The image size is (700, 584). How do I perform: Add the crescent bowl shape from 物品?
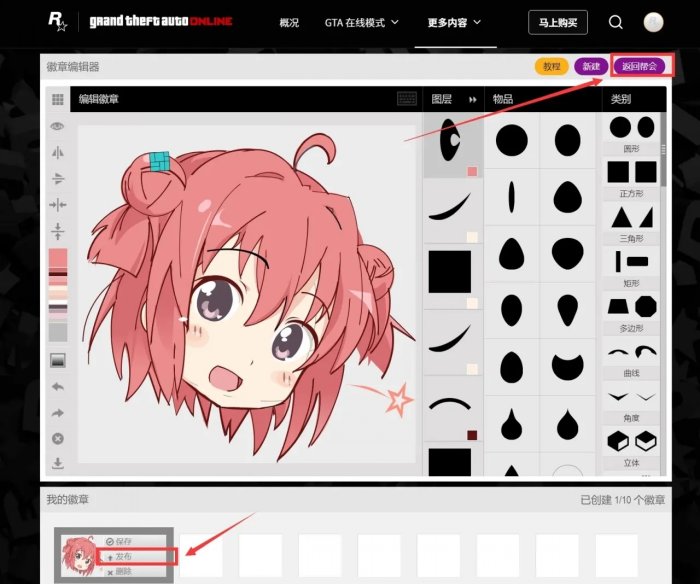567,366
